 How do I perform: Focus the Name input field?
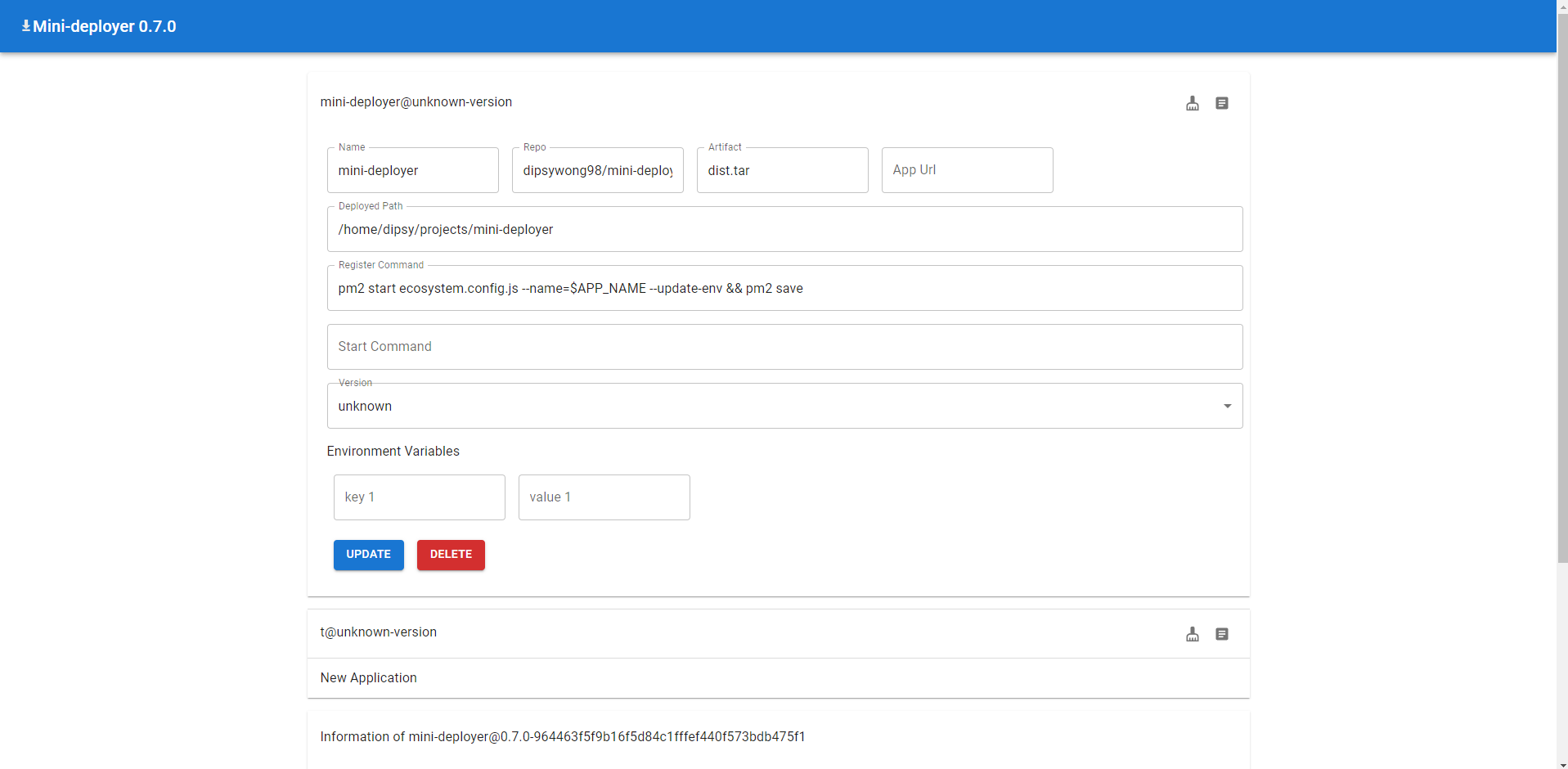(412, 171)
